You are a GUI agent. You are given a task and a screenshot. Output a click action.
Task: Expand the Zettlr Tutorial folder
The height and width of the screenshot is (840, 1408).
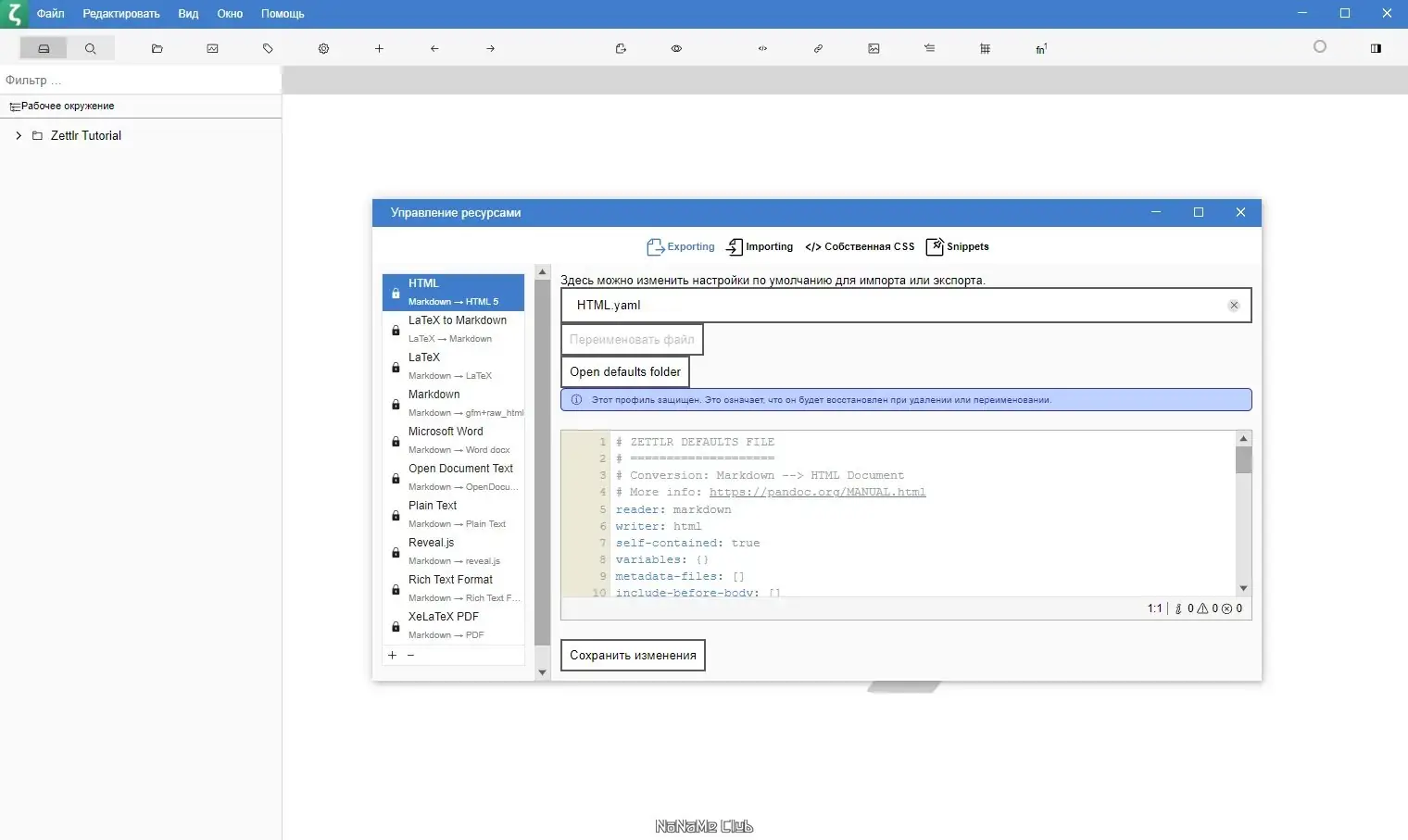[19, 135]
